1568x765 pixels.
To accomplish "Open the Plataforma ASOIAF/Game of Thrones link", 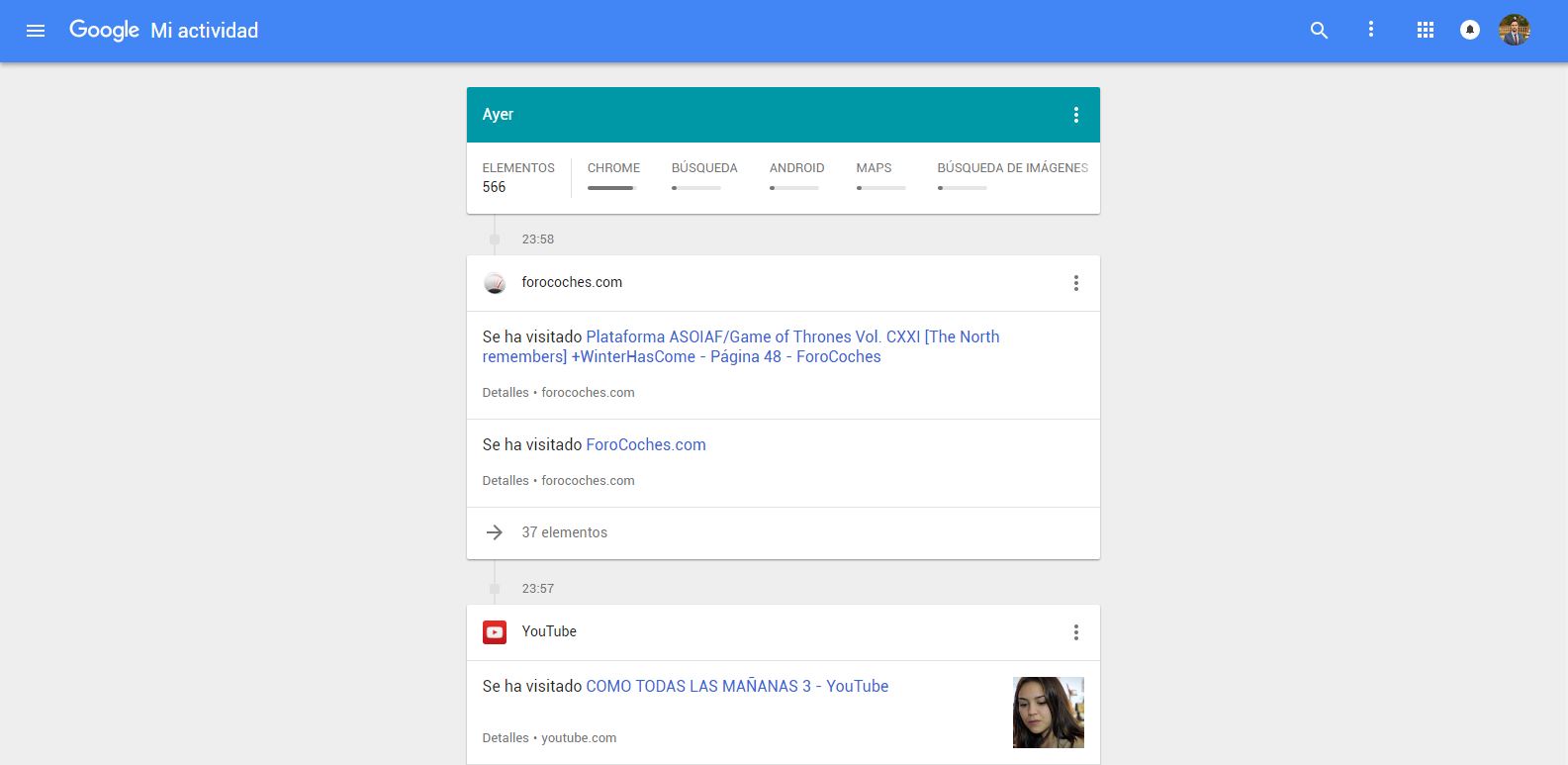I will [x=741, y=346].
